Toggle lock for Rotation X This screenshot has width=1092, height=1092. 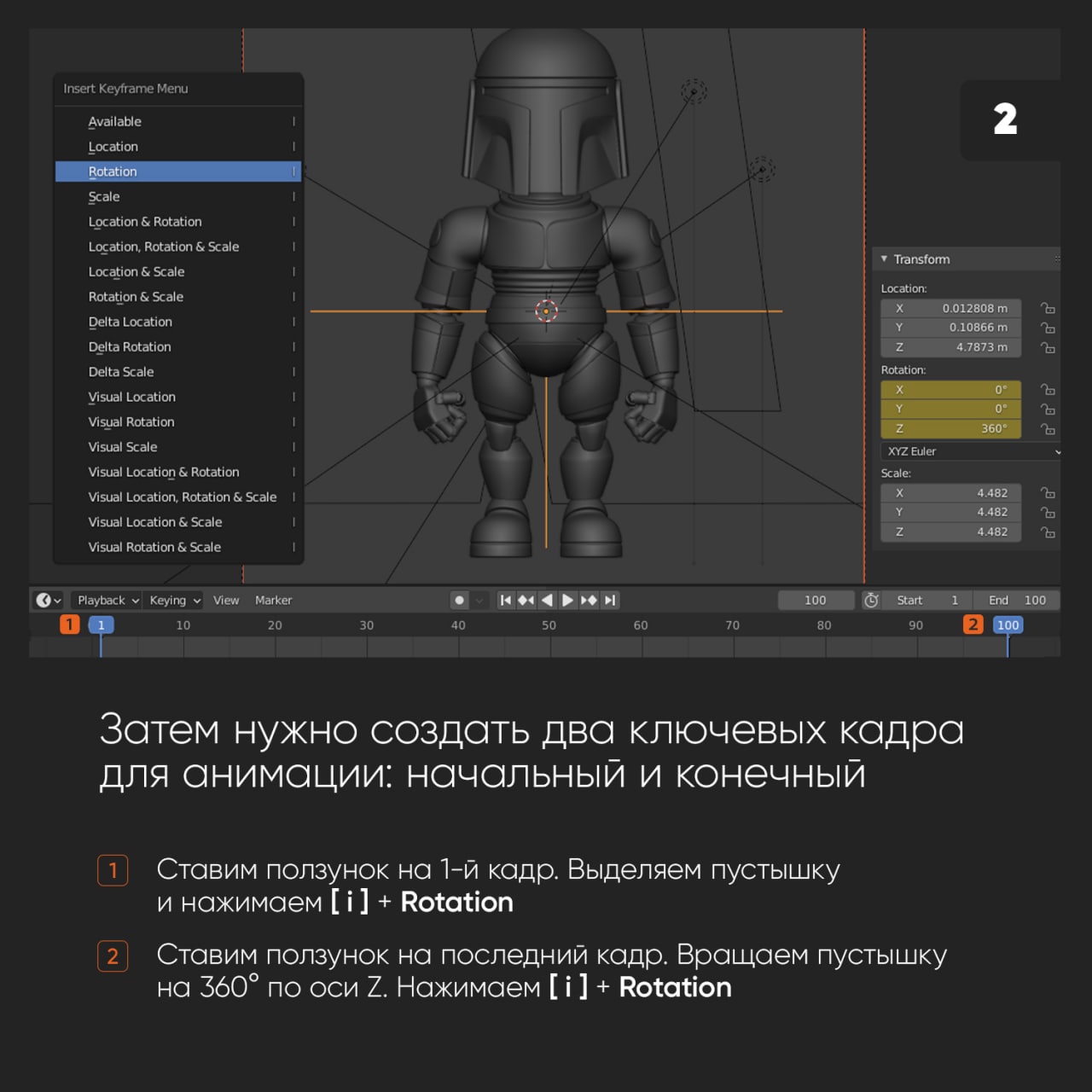[1048, 390]
